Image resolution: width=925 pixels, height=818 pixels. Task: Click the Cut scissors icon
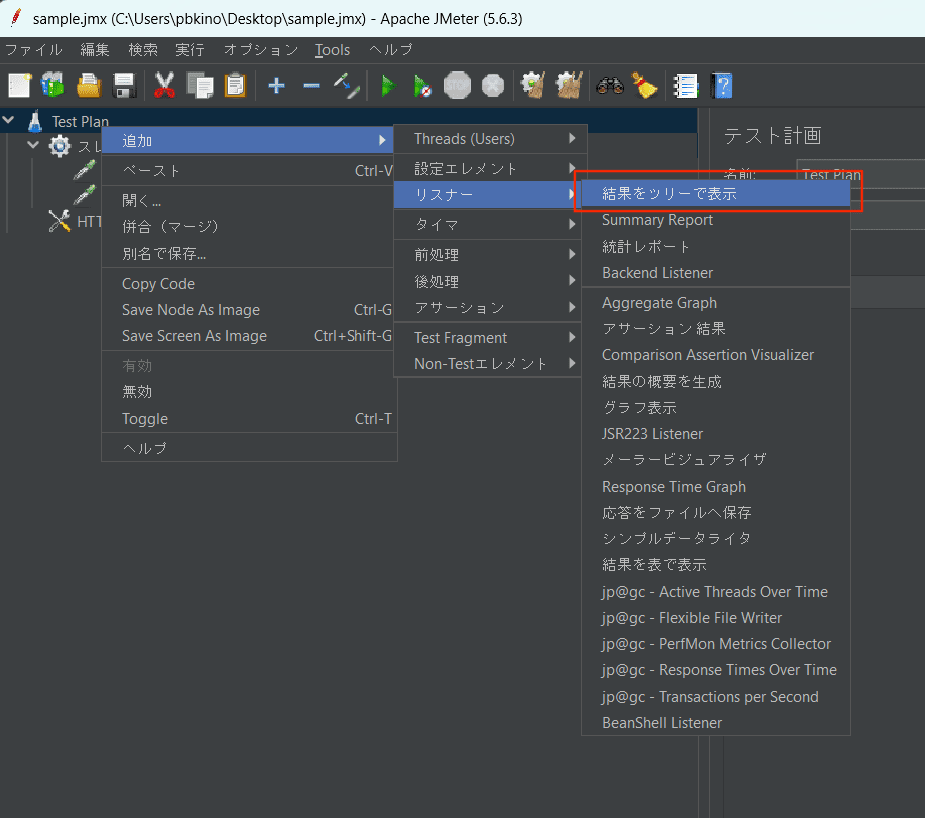164,86
